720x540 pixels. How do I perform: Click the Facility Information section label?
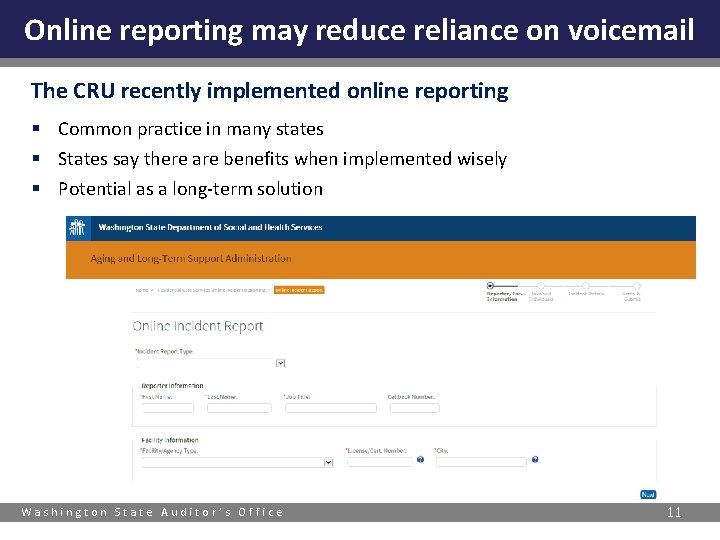pyautogui.click(x=170, y=440)
